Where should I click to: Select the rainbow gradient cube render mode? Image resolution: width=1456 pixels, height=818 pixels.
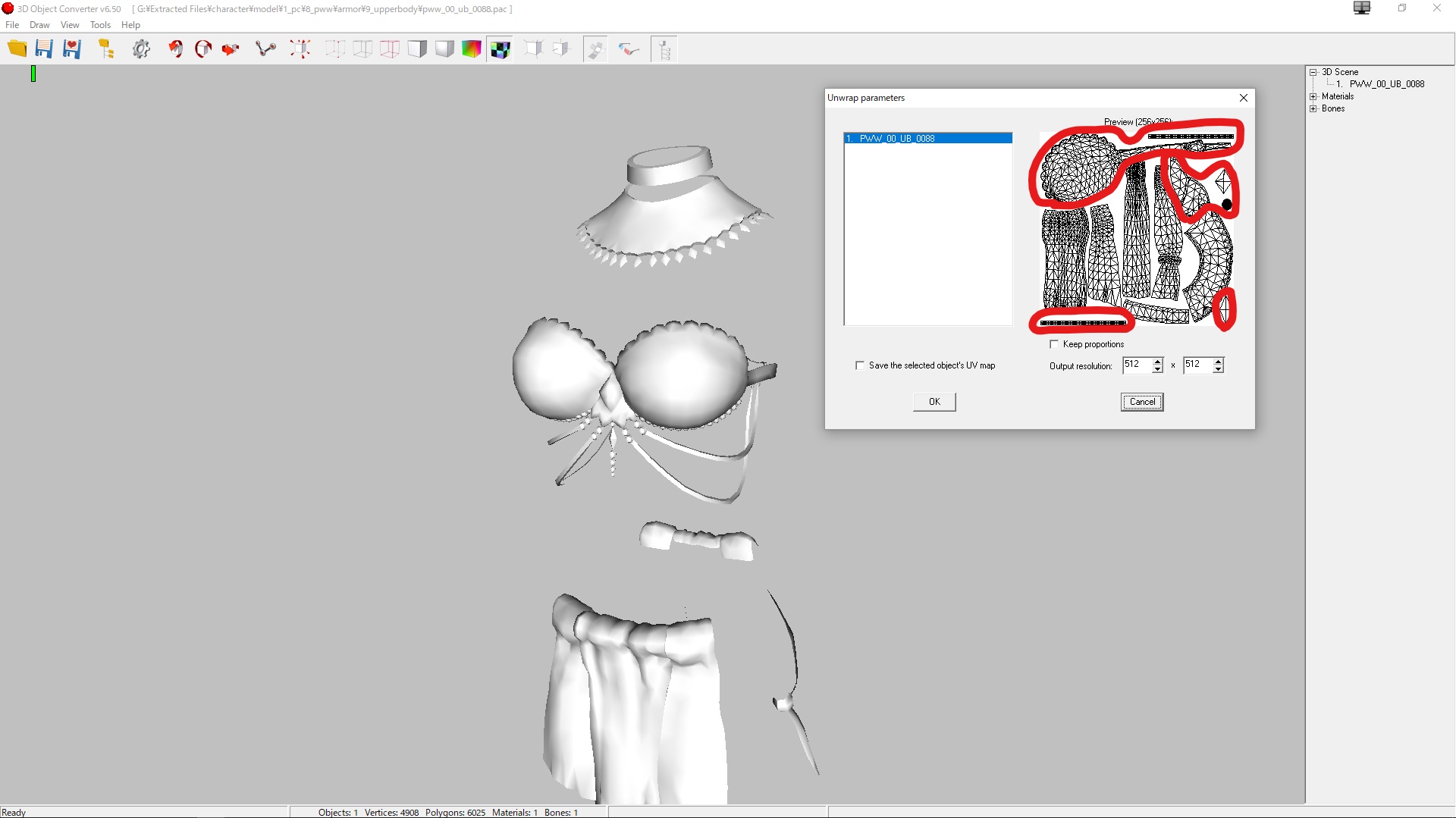pos(472,49)
